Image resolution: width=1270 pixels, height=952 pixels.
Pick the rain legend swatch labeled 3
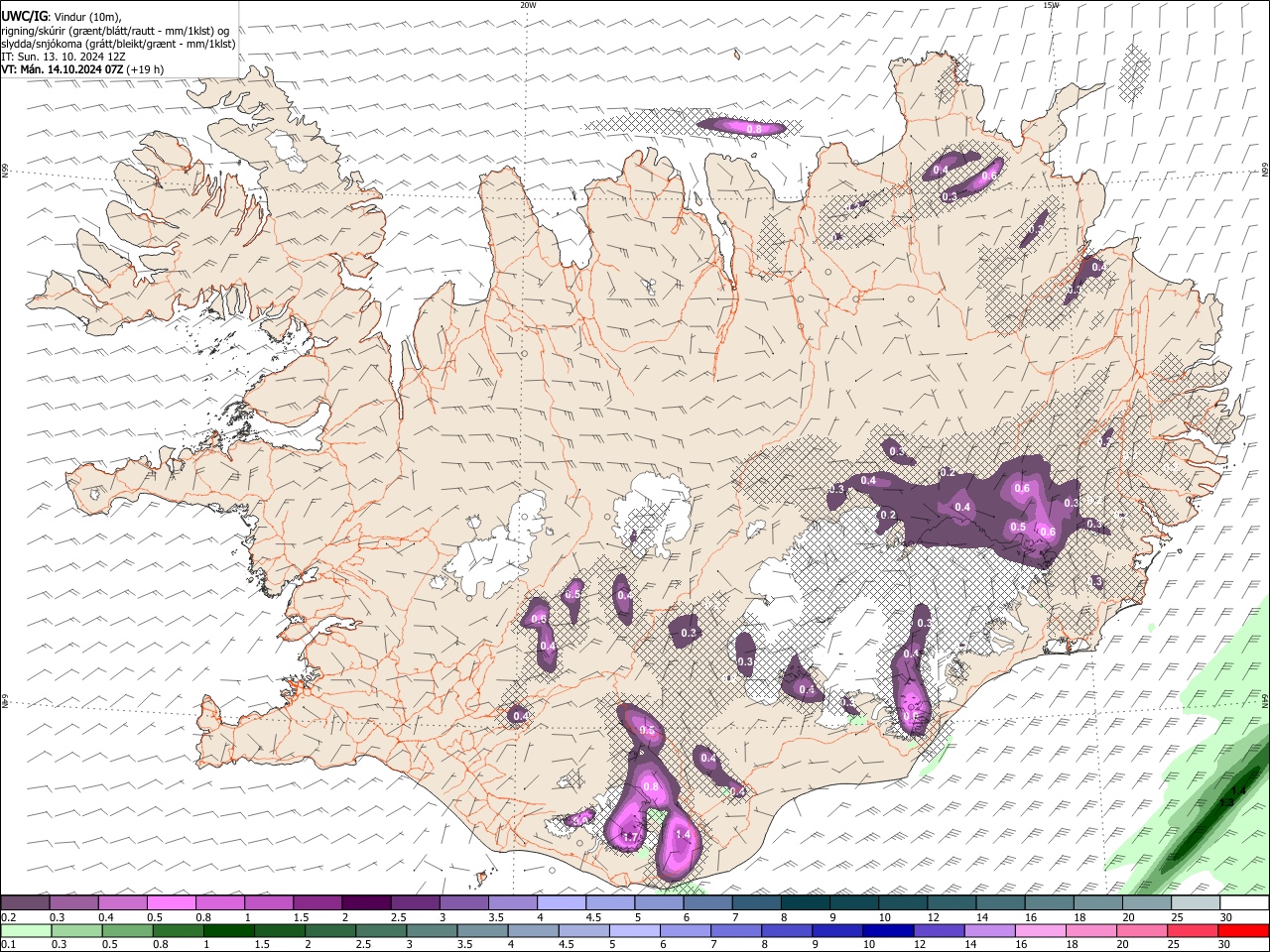pos(432,930)
